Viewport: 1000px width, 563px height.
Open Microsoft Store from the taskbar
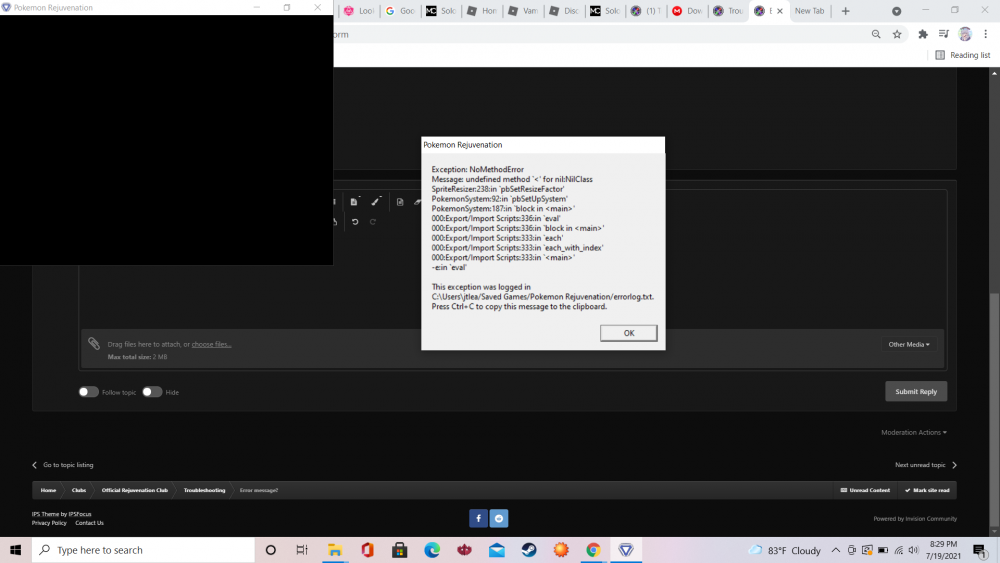(400, 550)
